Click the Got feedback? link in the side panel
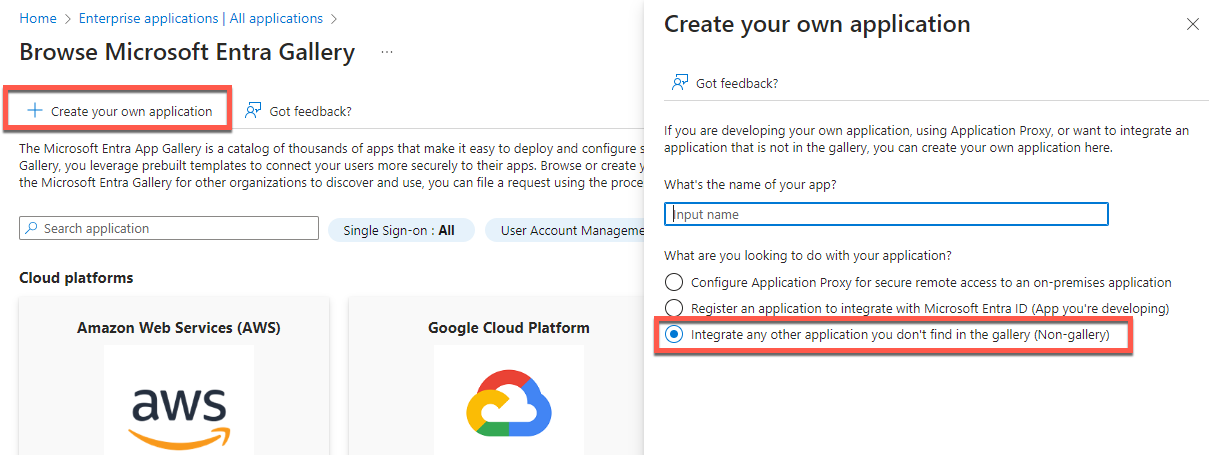 [737, 83]
